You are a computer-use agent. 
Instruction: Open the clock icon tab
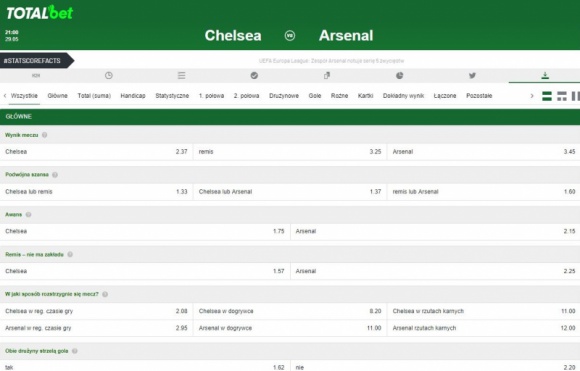[x=108, y=75]
